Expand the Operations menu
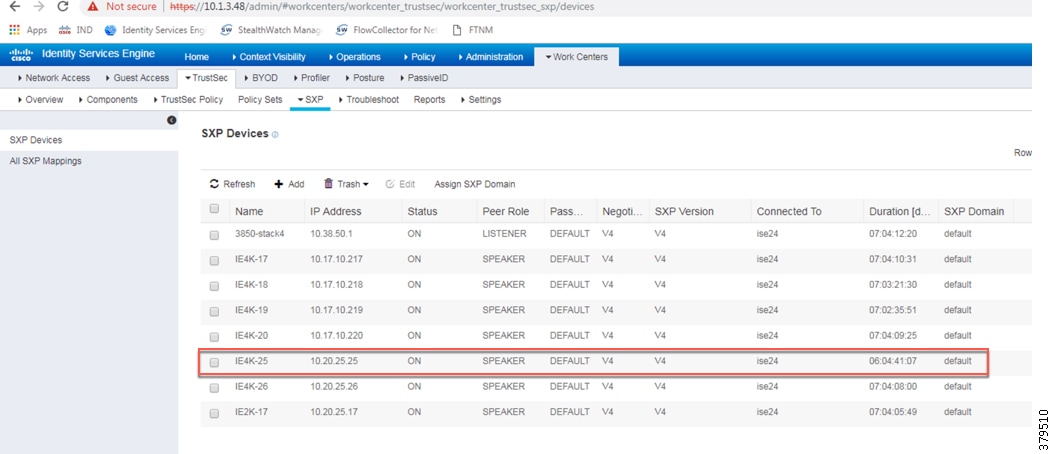This screenshot has height=454, width=1050. [354, 57]
